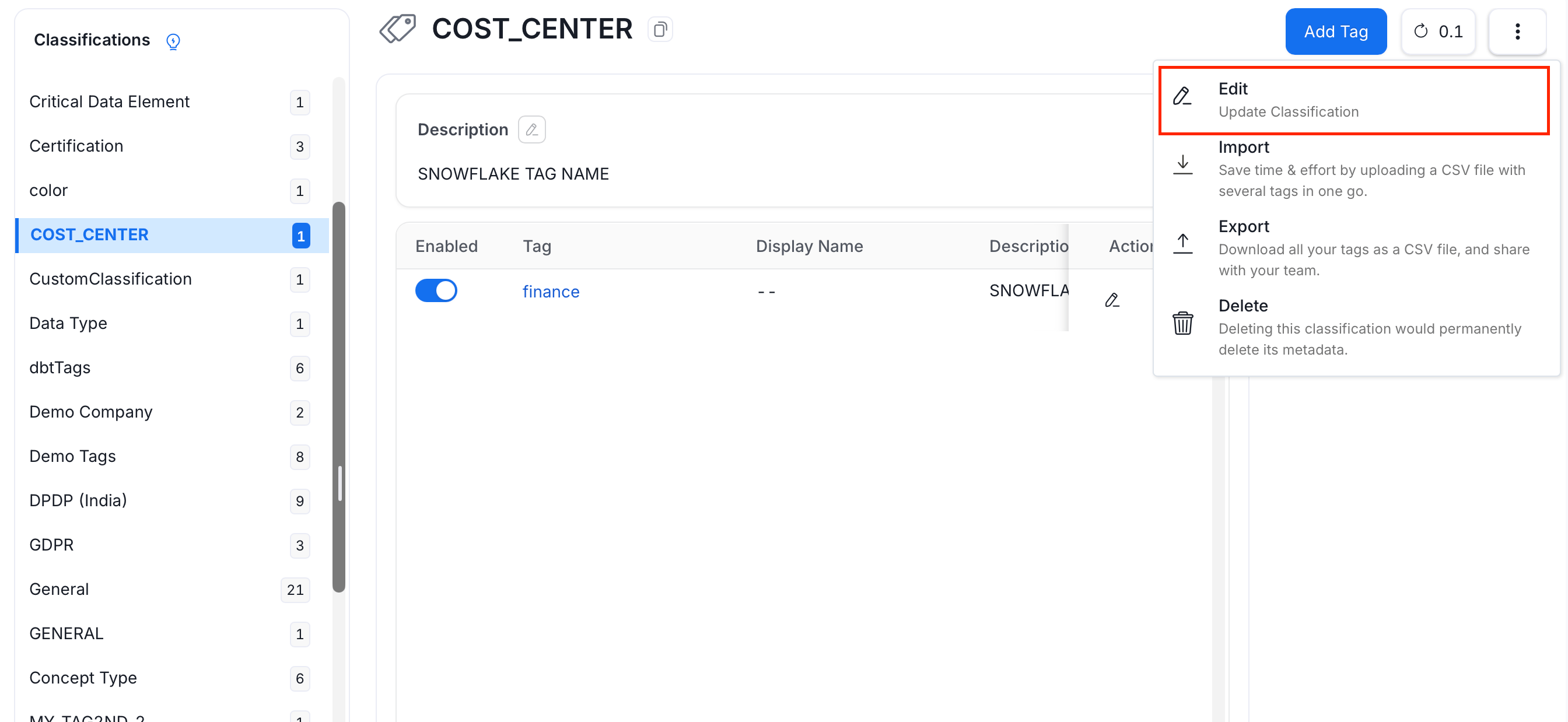This screenshot has width=1568, height=722.
Task: Open the finance tag link
Action: [550, 292]
